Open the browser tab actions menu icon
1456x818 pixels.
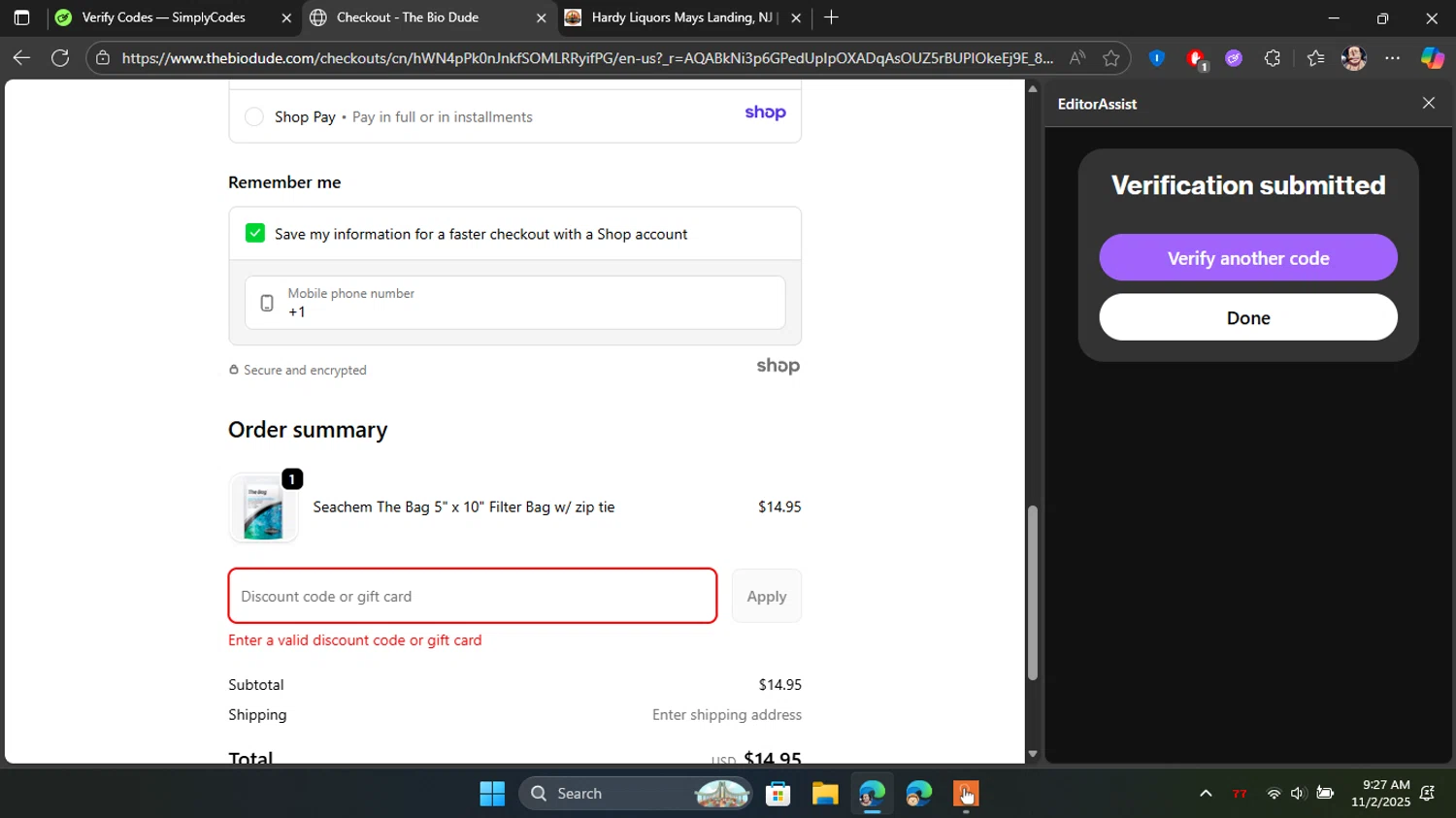pos(21,17)
